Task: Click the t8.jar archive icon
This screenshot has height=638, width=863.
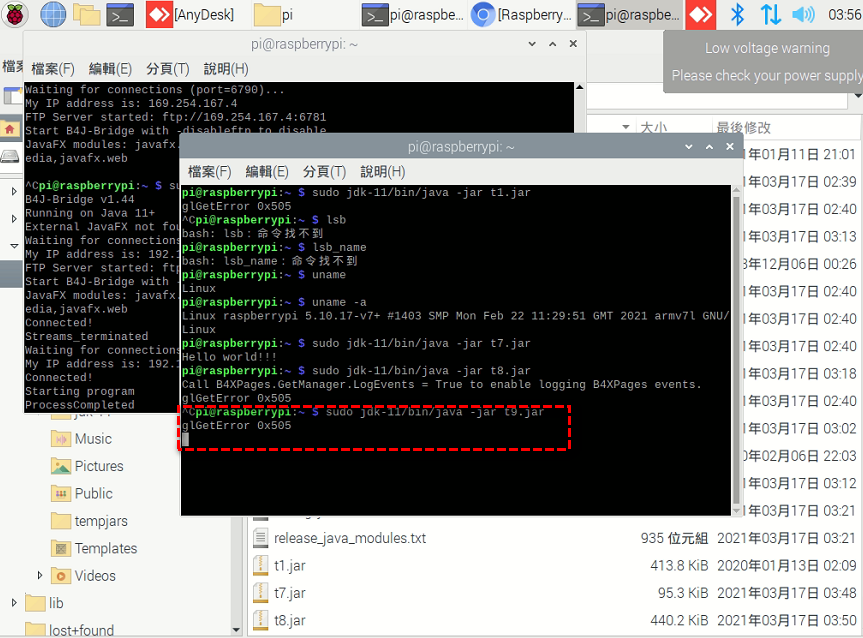Action: click(x=260, y=620)
